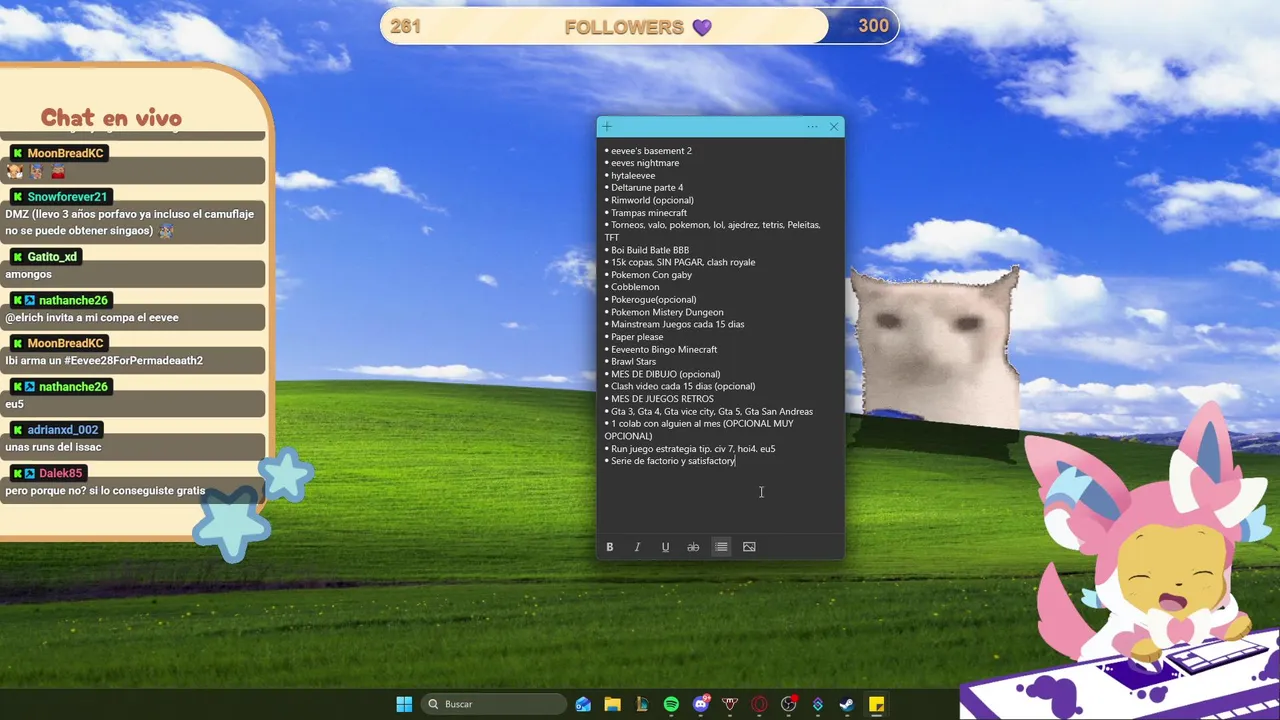1280x720 pixels.
Task: Click username Dalek85 in chat
Action: point(61,473)
